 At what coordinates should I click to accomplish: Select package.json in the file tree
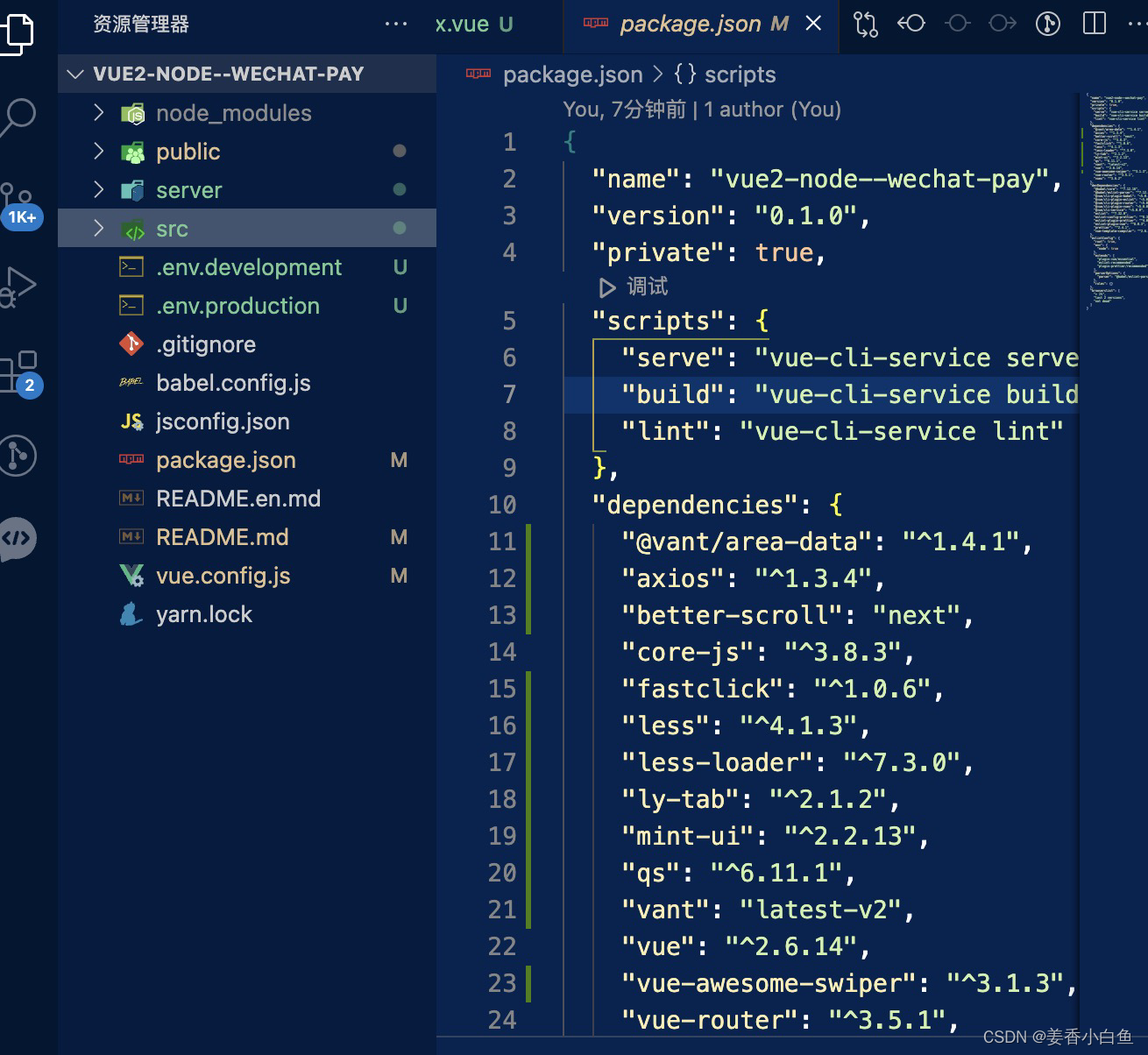click(247, 460)
